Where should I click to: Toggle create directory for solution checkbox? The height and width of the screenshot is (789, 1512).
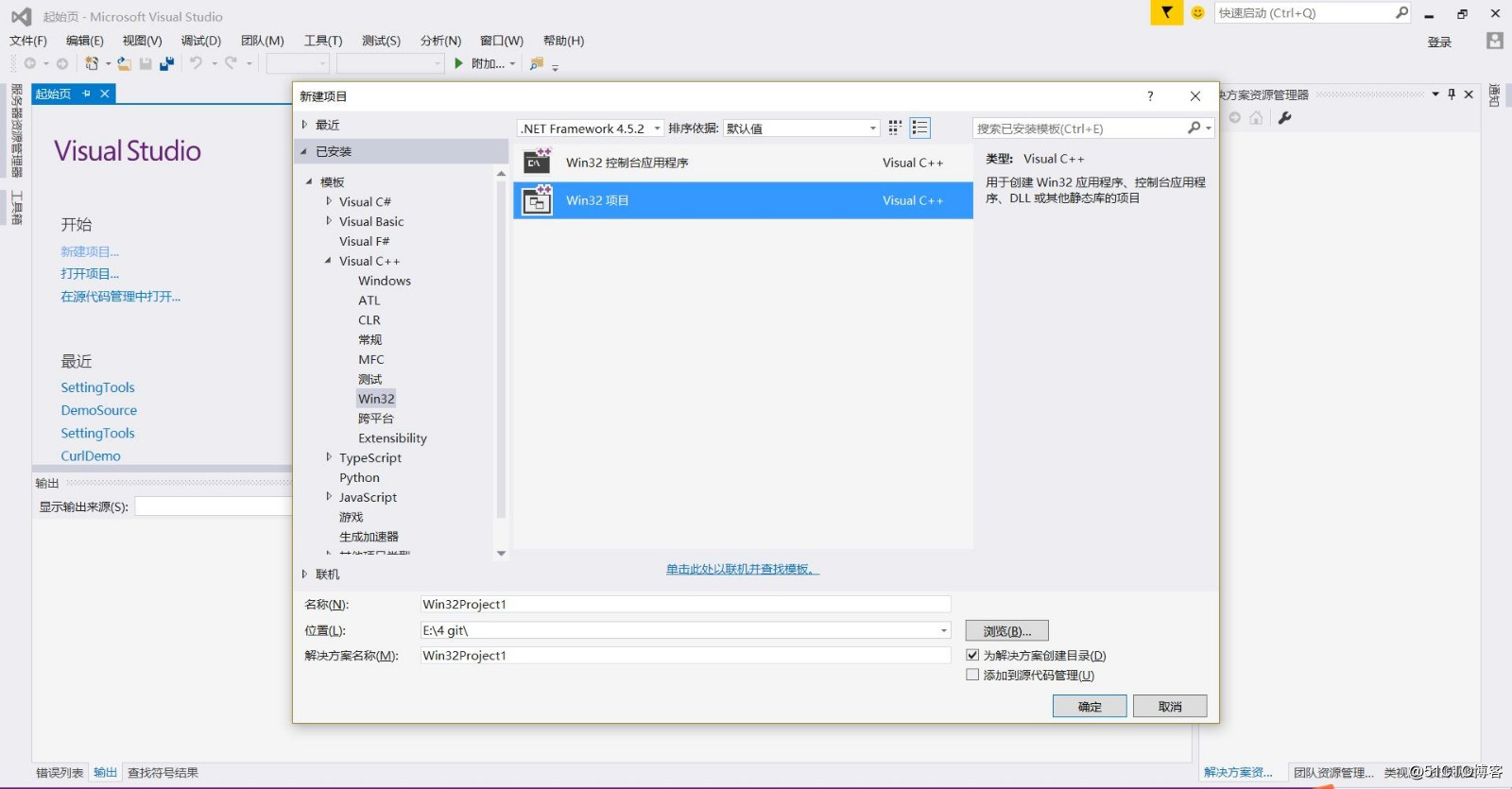point(972,655)
